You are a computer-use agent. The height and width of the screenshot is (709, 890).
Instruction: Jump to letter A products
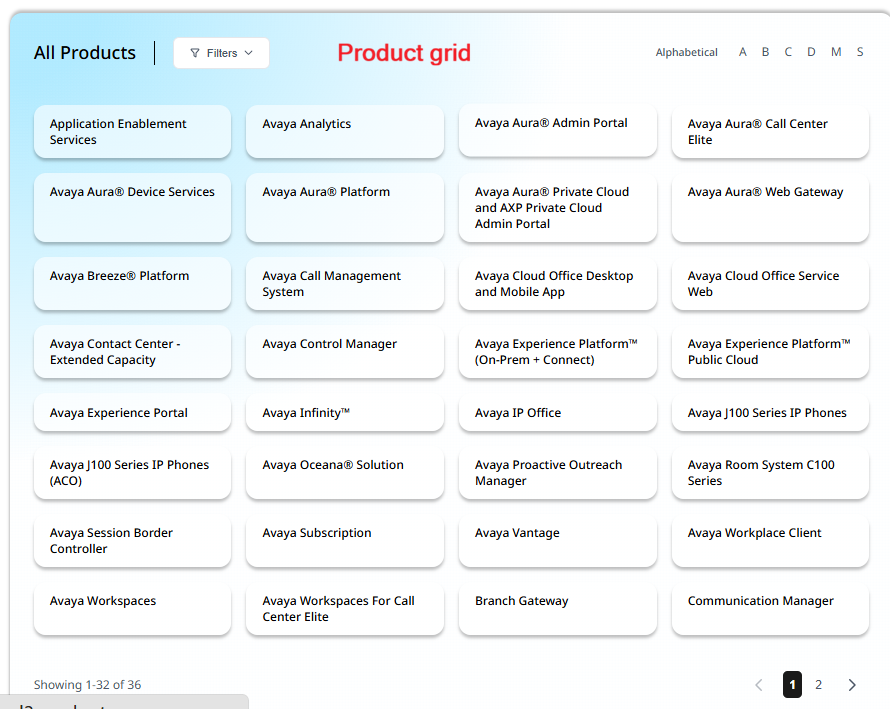[x=742, y=52]
